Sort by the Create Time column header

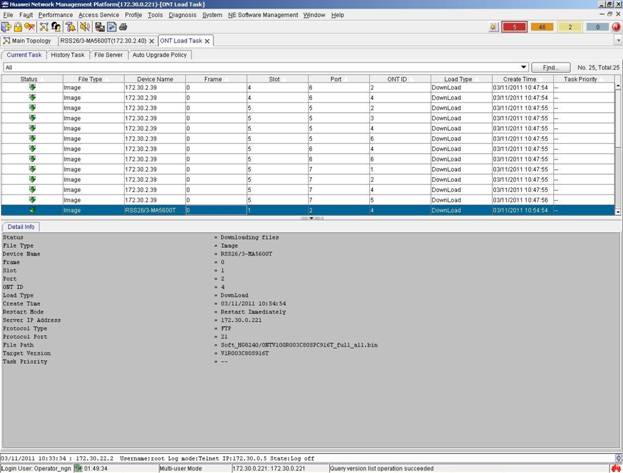(522, 79)
